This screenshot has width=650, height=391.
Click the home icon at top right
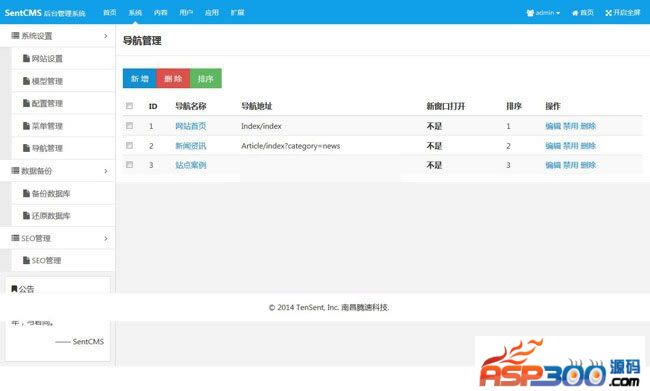point(575,13)
